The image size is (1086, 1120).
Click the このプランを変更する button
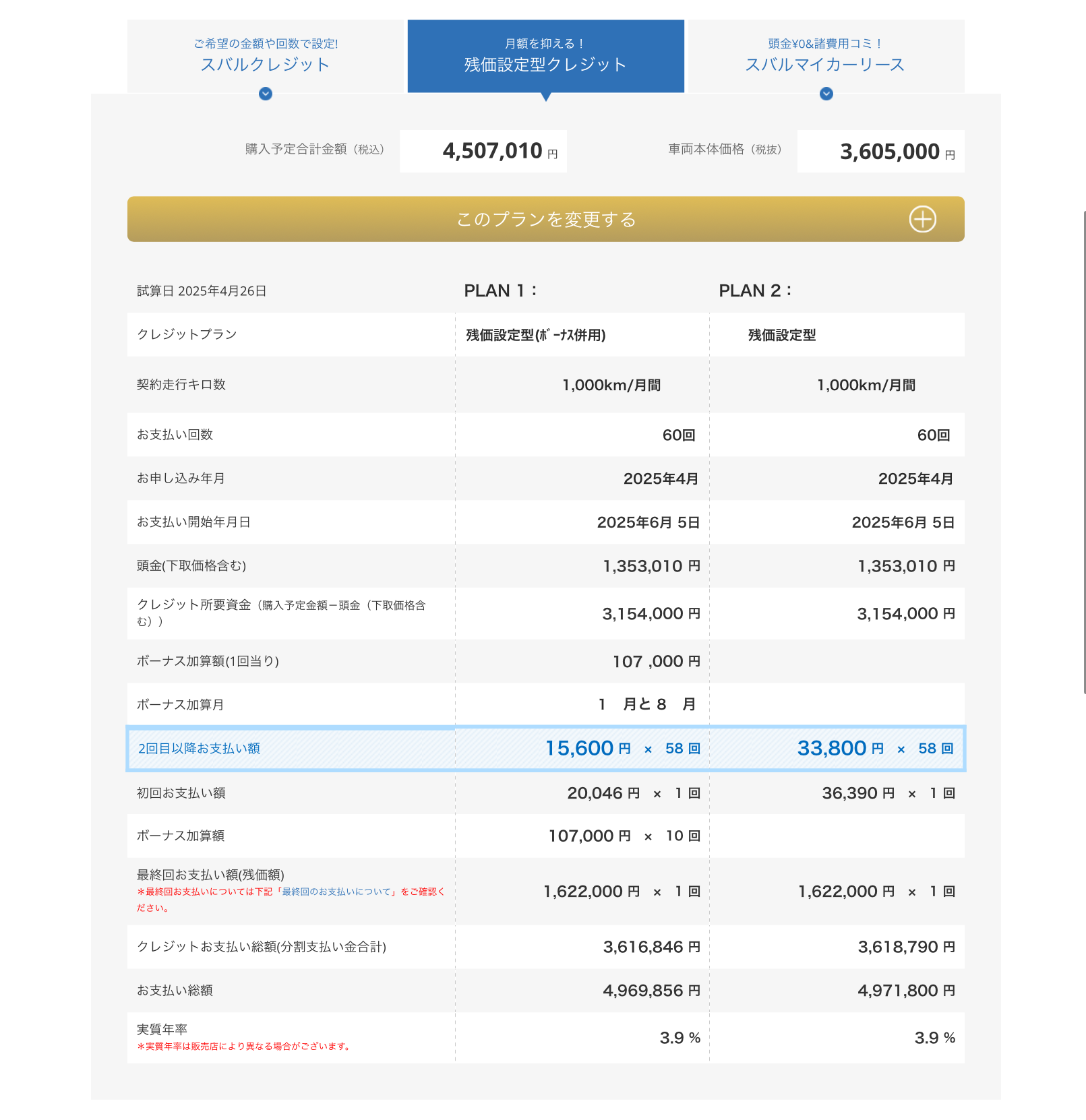pyautogui.click(x=546, y=219)
